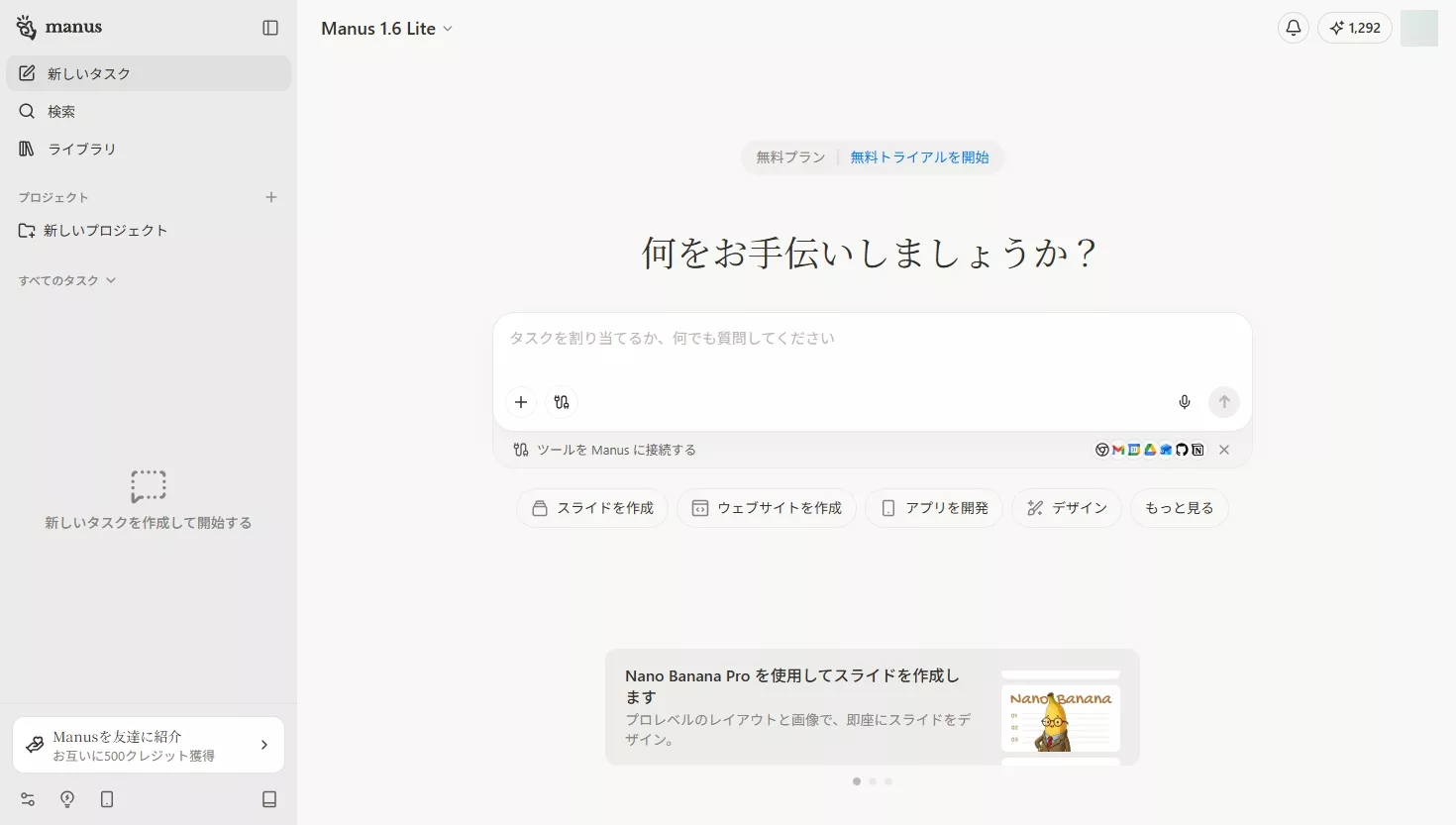Activate the microphone voice input

point(1184,402)
